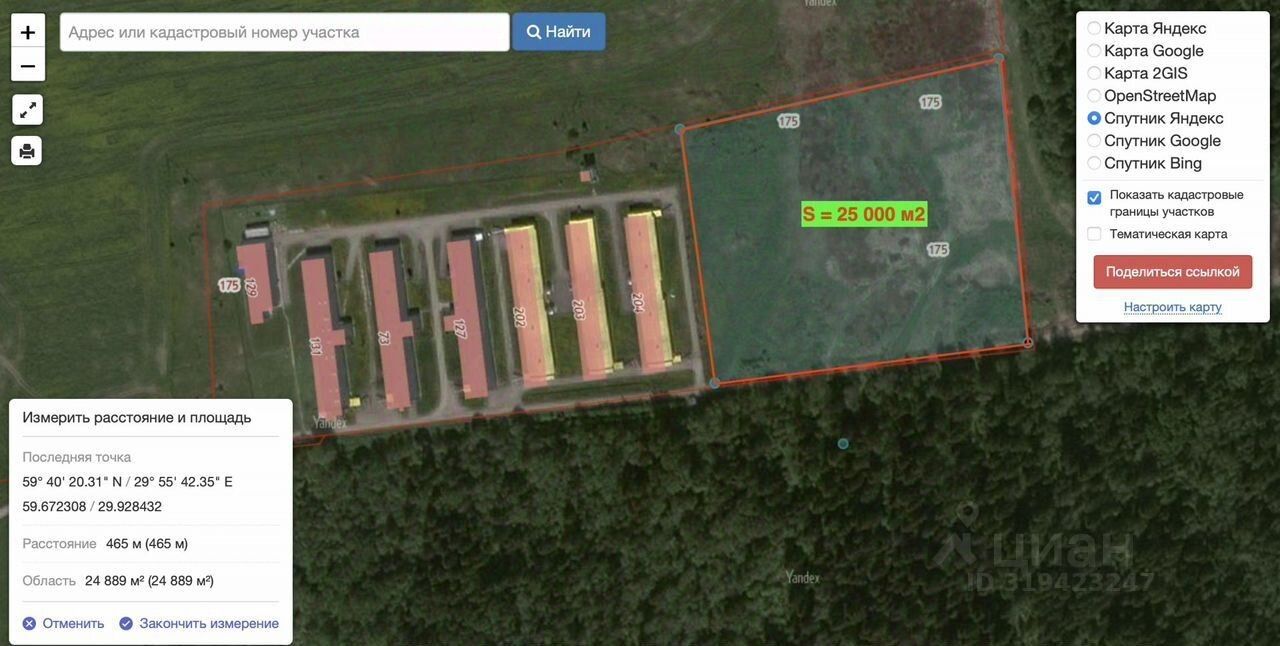
Task: Click the magnifier Найти search button
Action: [559, 32]
